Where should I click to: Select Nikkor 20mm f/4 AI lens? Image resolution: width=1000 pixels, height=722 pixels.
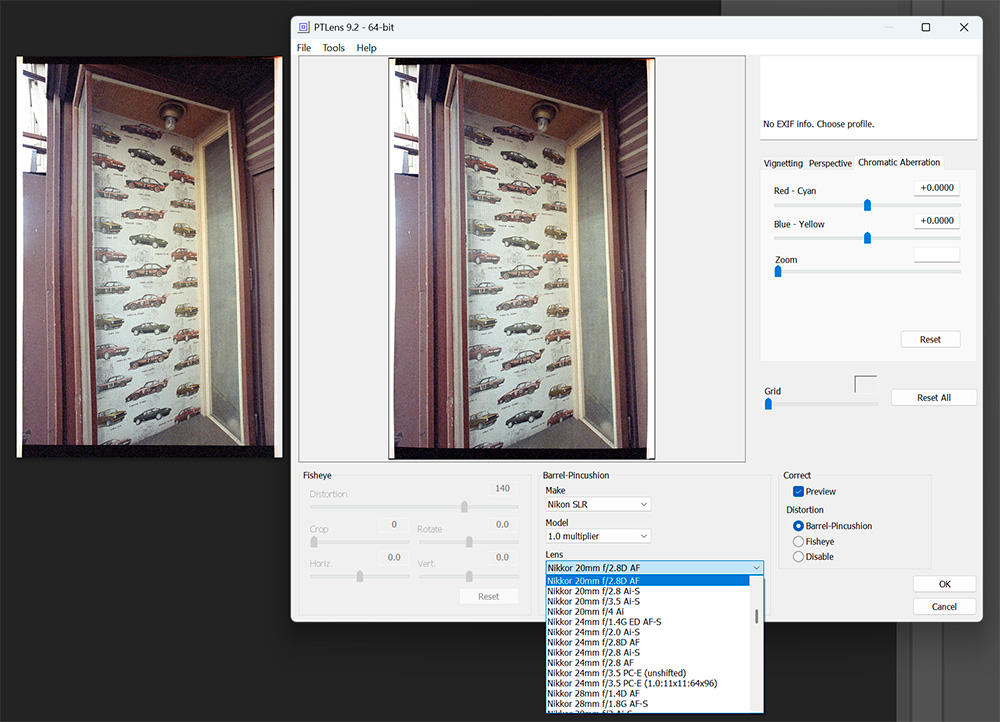coord(647,612)
